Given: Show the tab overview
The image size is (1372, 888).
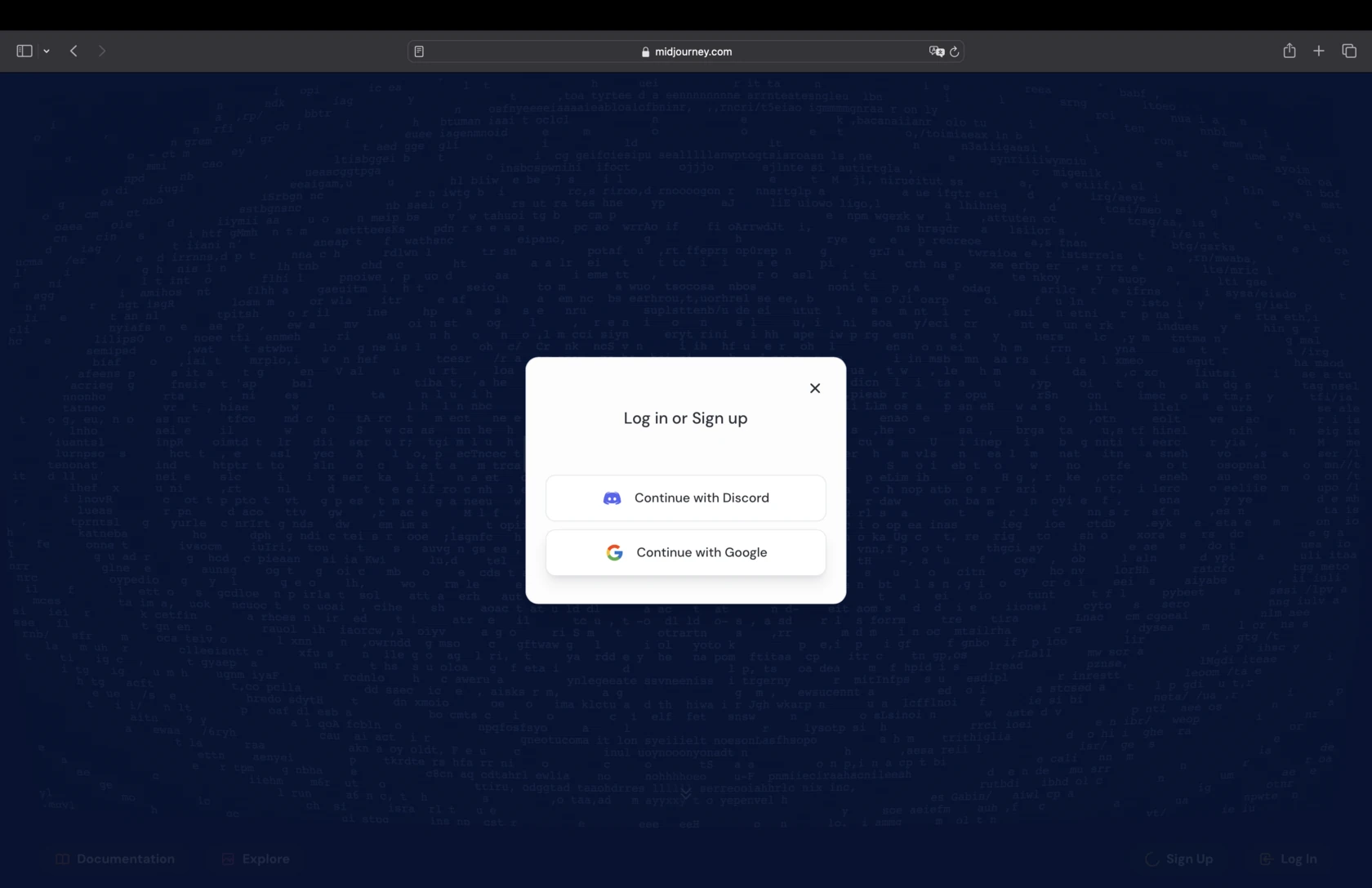Looking at the screenshot, I should point(1349,51).
